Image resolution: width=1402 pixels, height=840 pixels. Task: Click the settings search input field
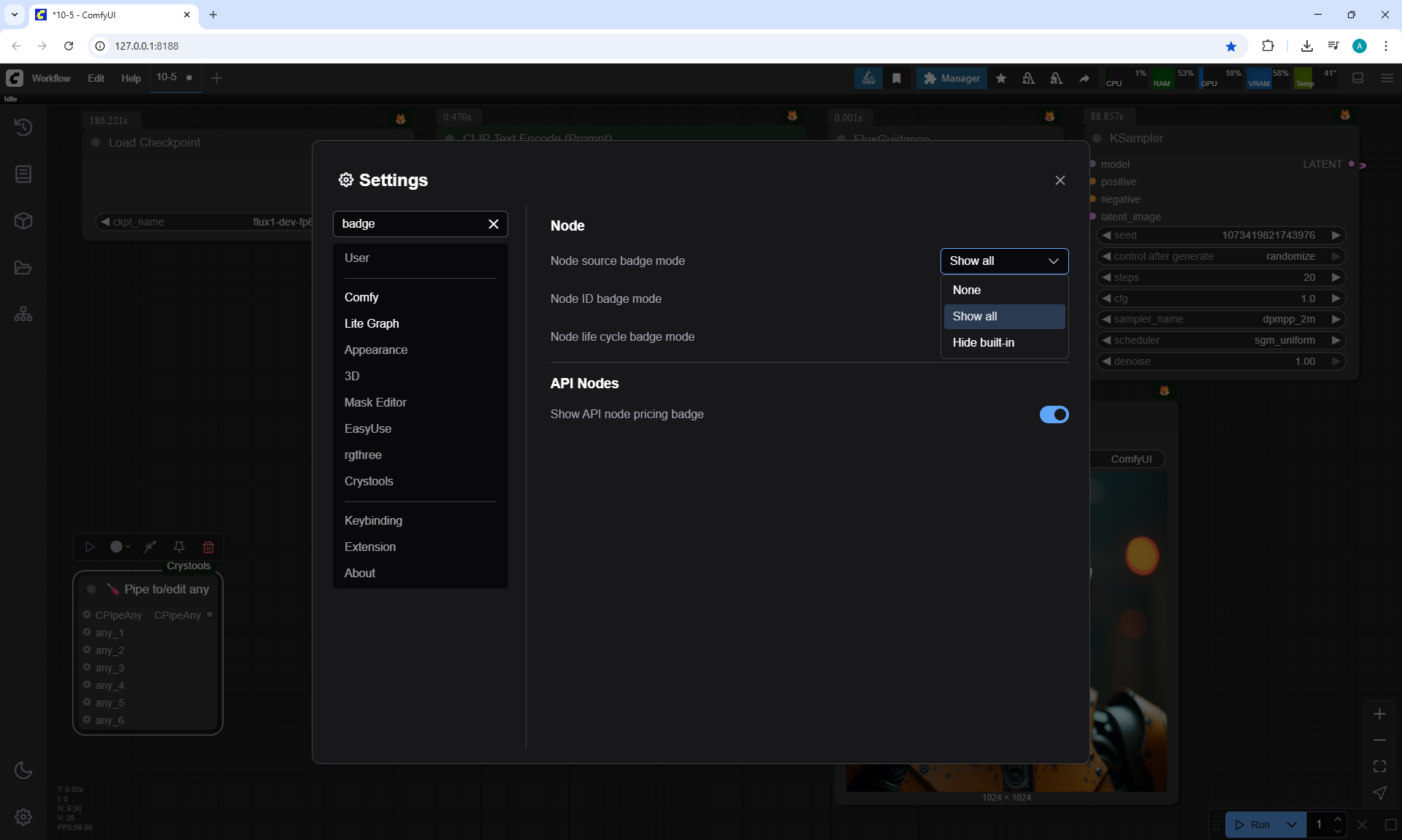[x=409, y=224]
